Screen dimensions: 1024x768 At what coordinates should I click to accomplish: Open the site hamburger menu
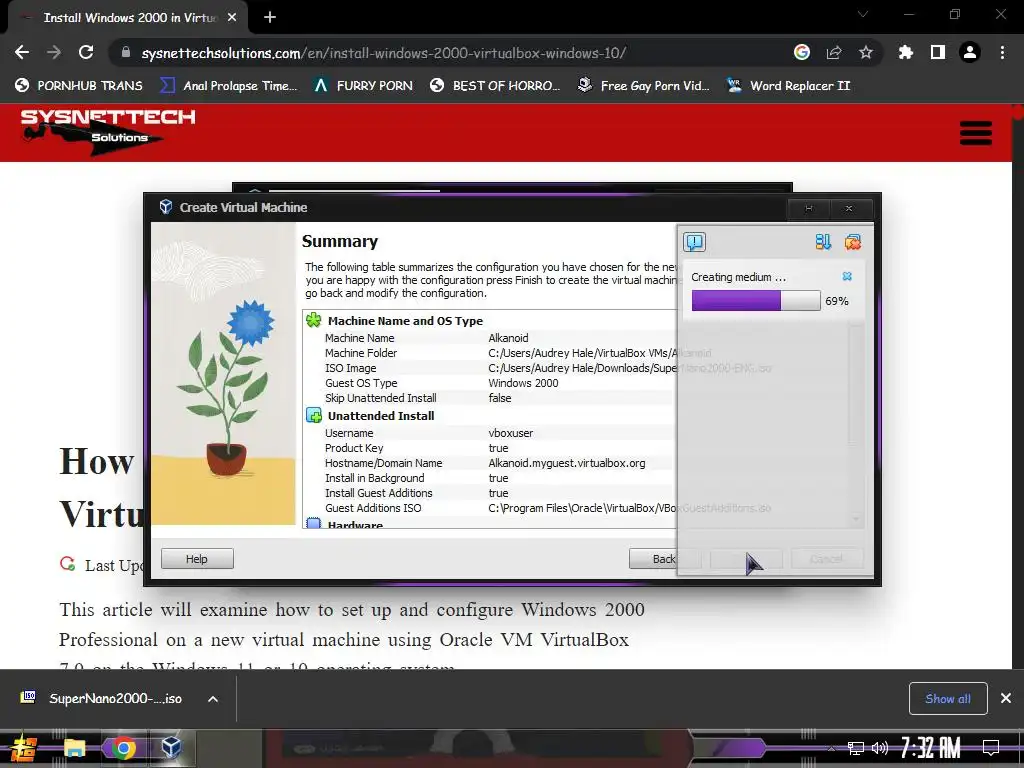[x=976, y=133]
